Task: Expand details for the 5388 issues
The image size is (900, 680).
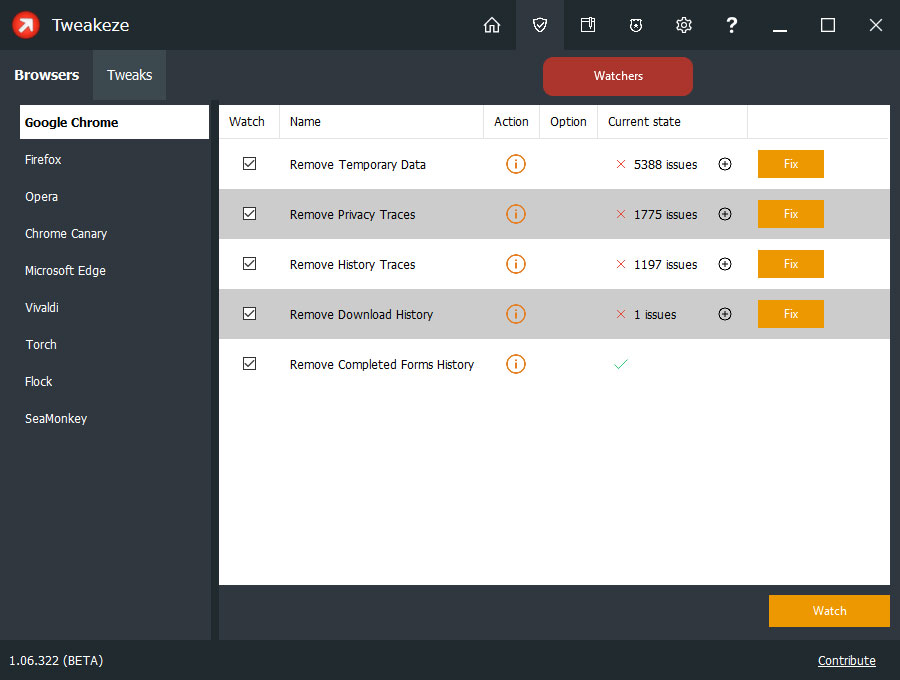Action: point(724,163)
